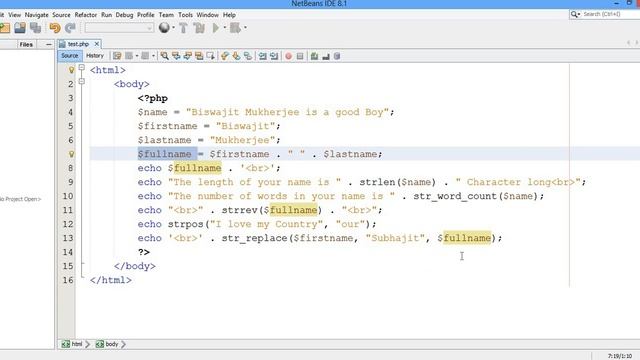The width and height of the screenshot is (640, 360).
Task: Switch to the Source editor view
Action: tap(69, 56)
